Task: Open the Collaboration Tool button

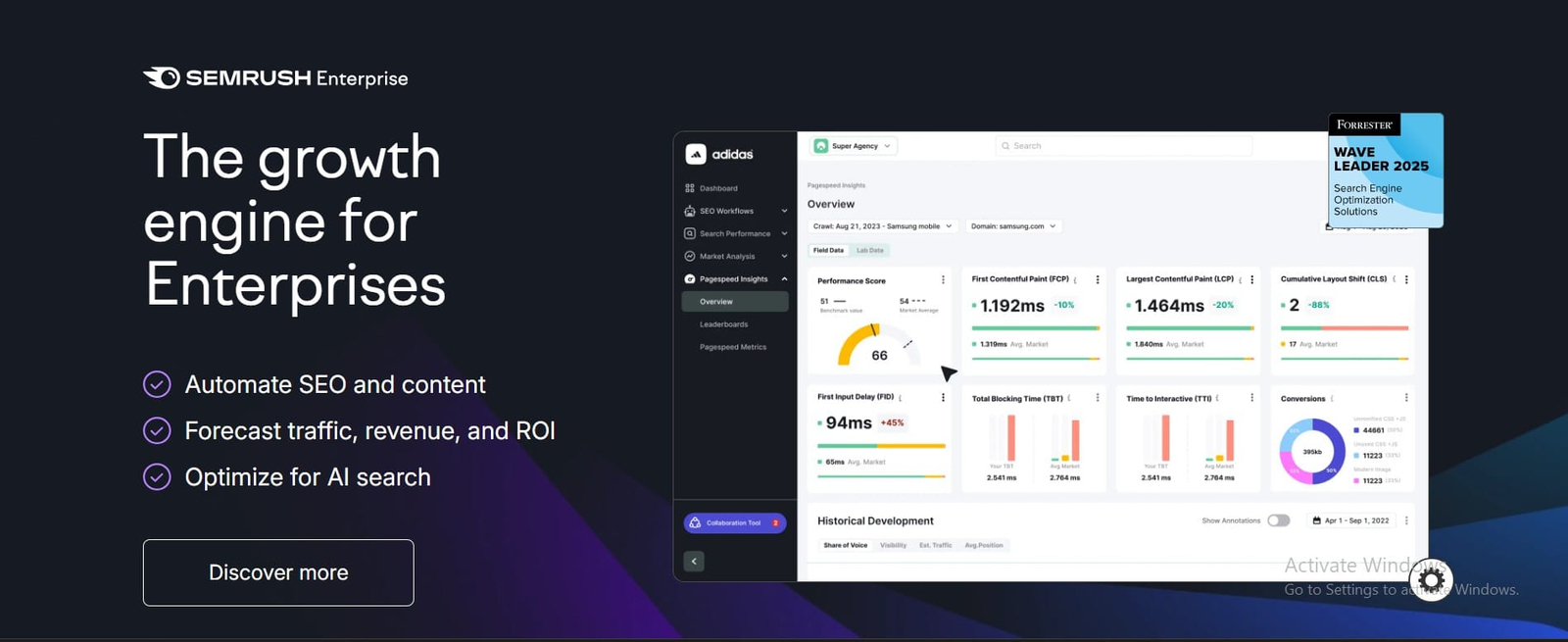Action: [735, 522]
